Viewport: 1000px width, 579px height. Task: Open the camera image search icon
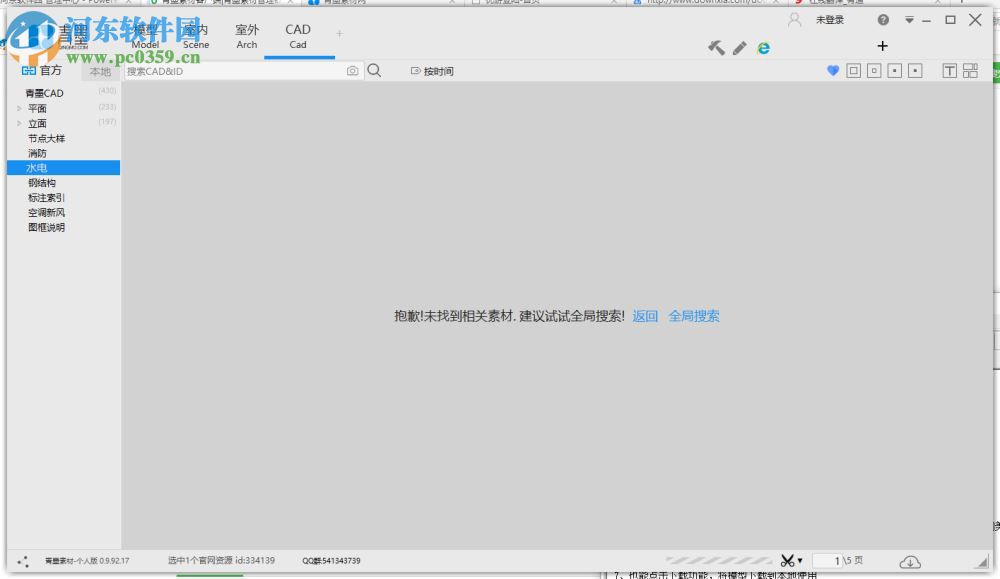click(x=352, y=71)
